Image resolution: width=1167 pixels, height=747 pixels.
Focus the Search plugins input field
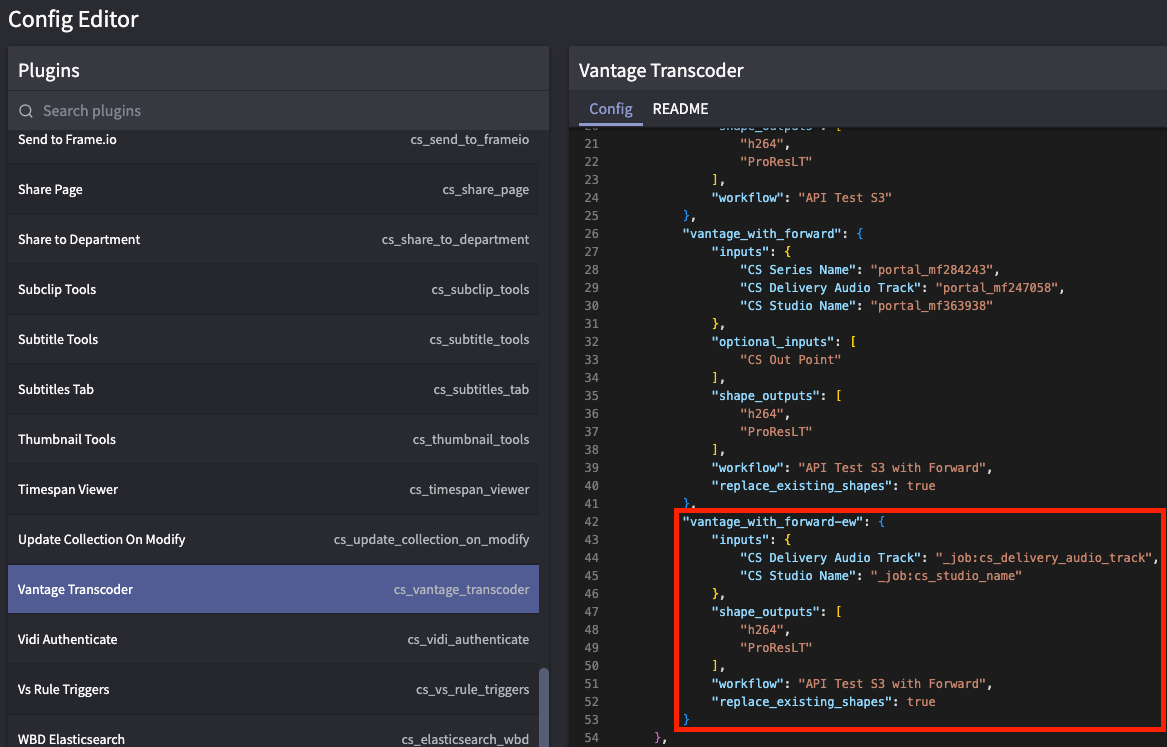tap(278, 111)
